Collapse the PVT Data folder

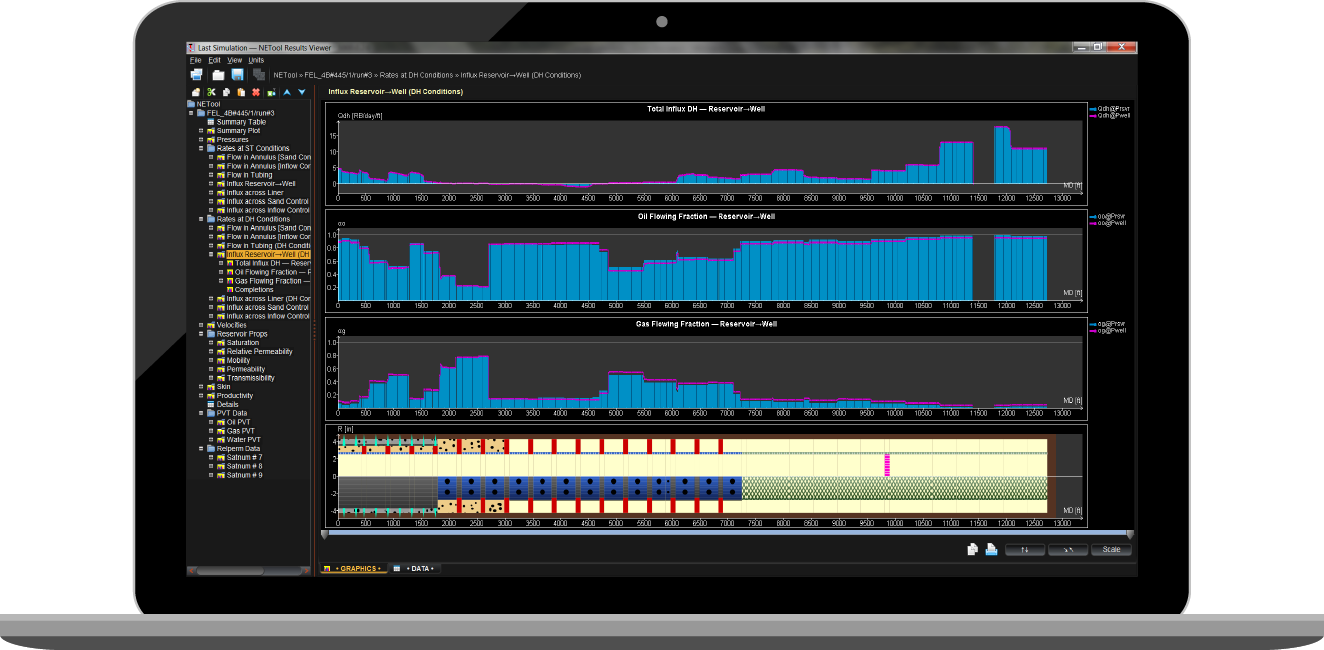201,413
